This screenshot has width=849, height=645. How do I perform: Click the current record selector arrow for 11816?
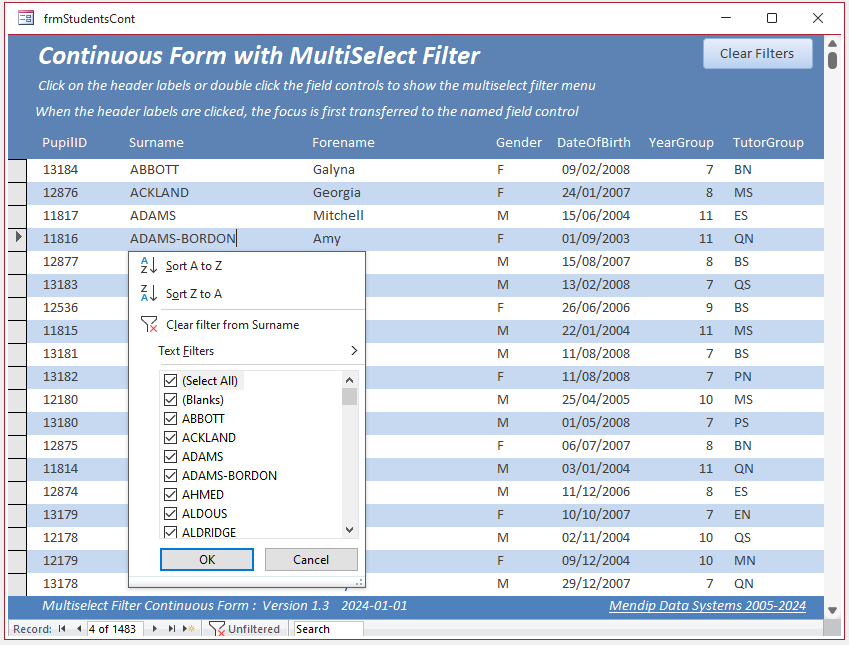[18, 237]
